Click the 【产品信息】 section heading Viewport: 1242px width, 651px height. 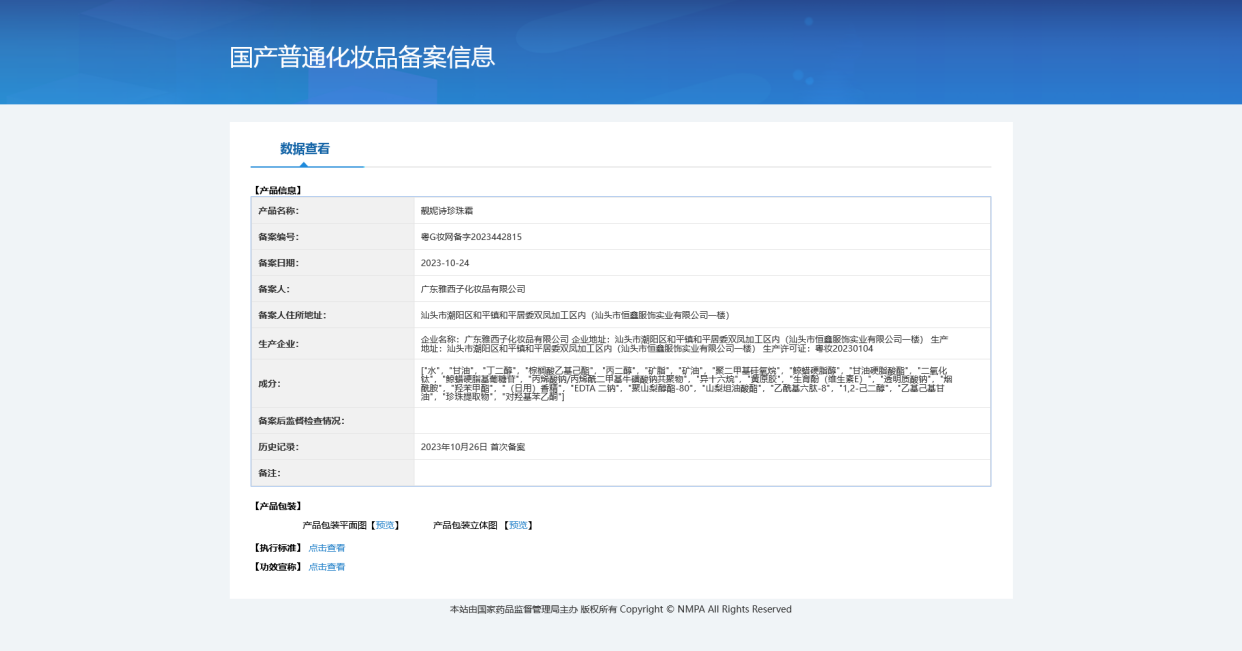(x=278, y=190)
